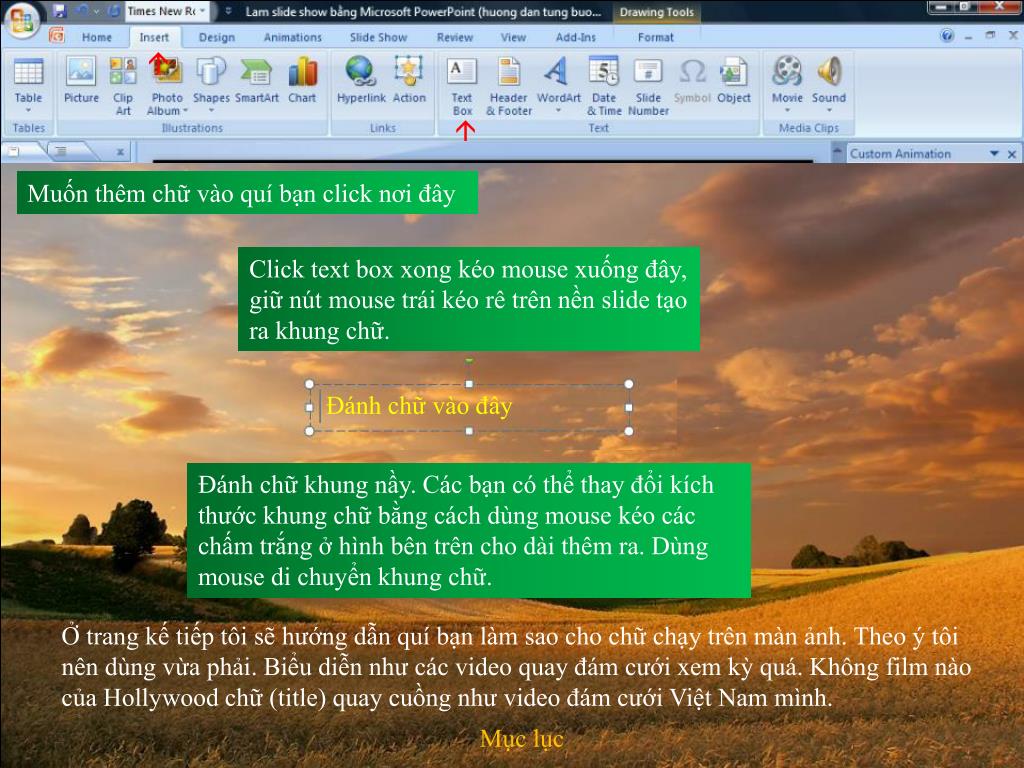Open the Review ribbon tab
Image resolution: width=1024 pixels, height=768 pixels.
(x=455, y=37)
